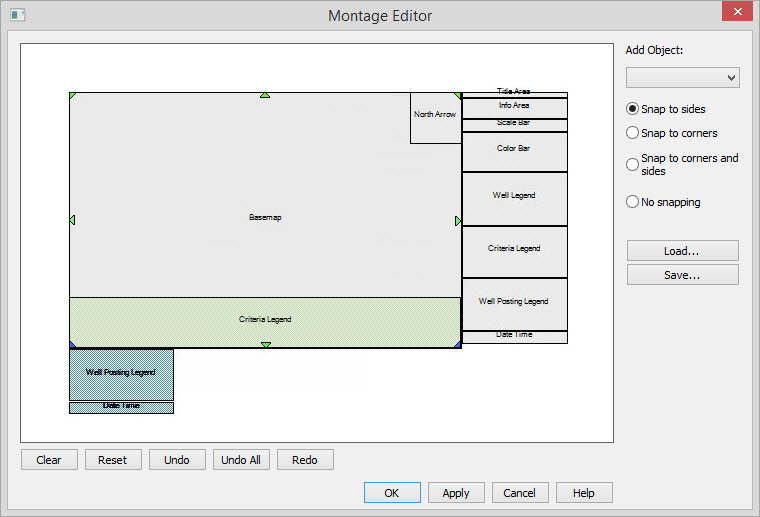Click the Apply button
Screen dimensions: 760x517
click(456, 493)
